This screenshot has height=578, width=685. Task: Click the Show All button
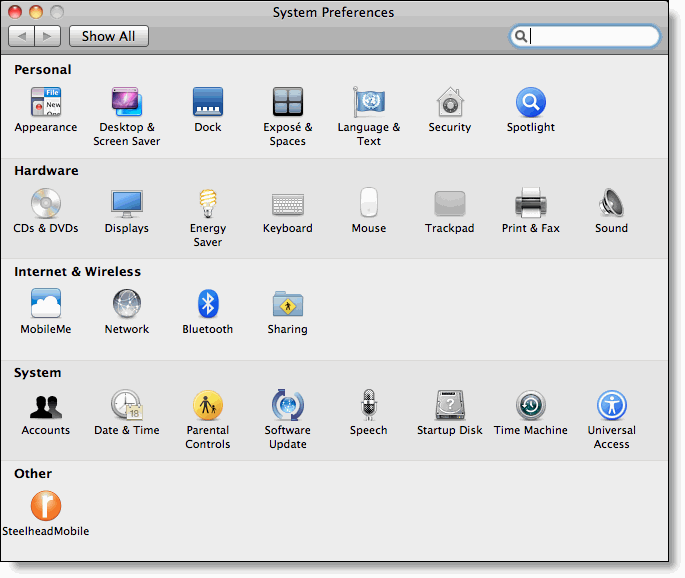pyautogui.click(x=109, y=36)
